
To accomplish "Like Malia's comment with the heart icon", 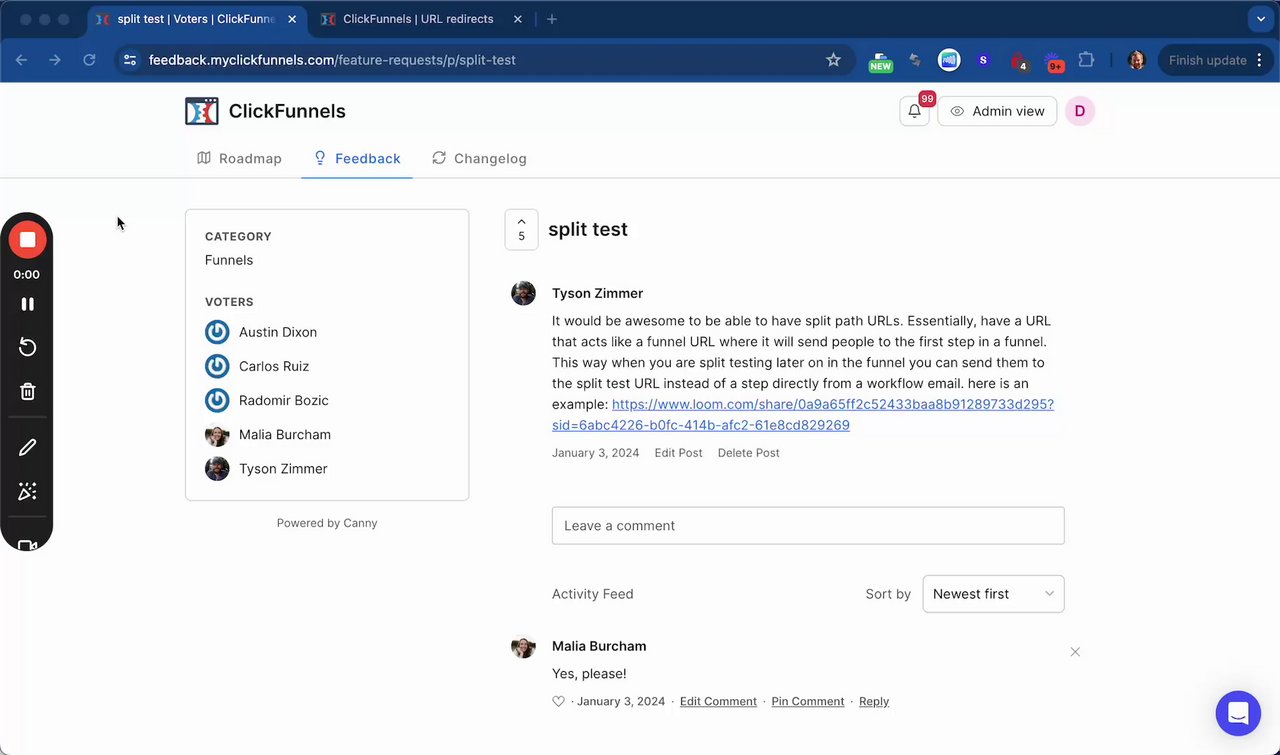I will (x=559, y=702).
